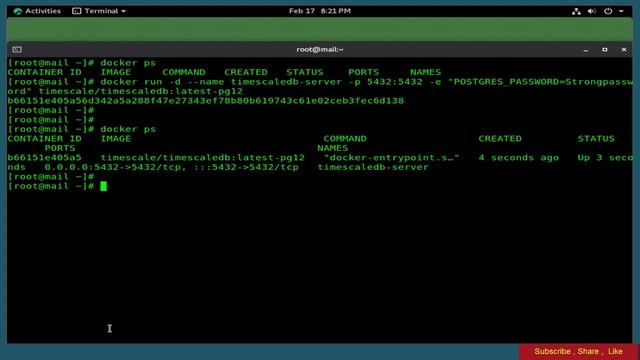This screenshot has height=360, width=640.
Task: Click the port mapping '0.0.0.0:5432->5432/tcp'
Action: (116, 167)
